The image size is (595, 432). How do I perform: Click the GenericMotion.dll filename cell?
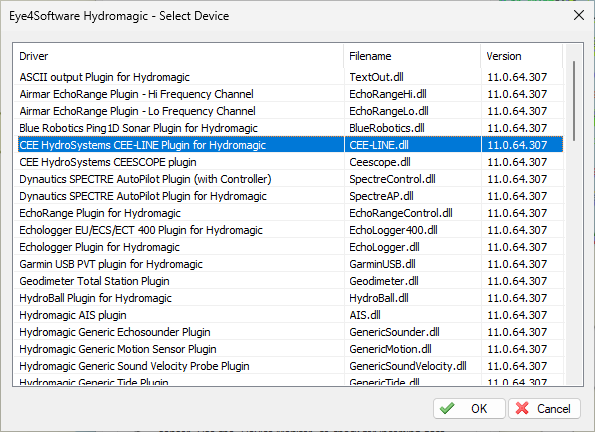[413, 349]
